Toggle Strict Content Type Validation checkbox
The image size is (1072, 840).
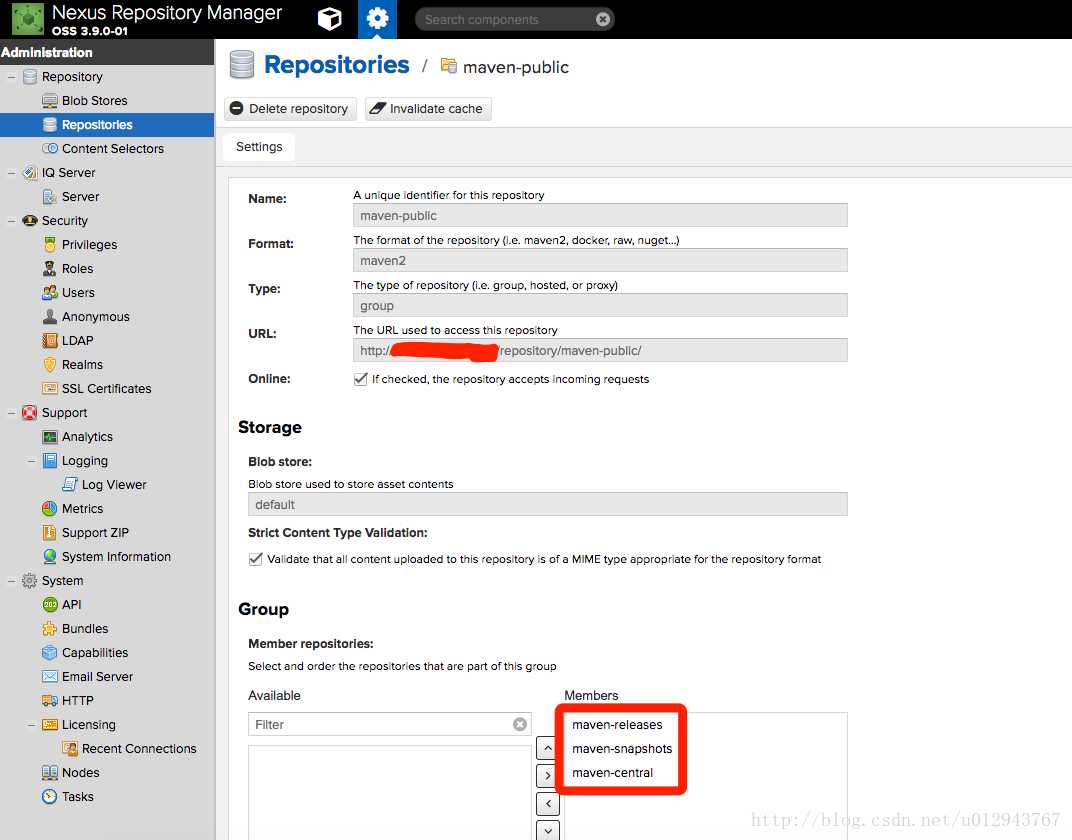coord(256,559)
